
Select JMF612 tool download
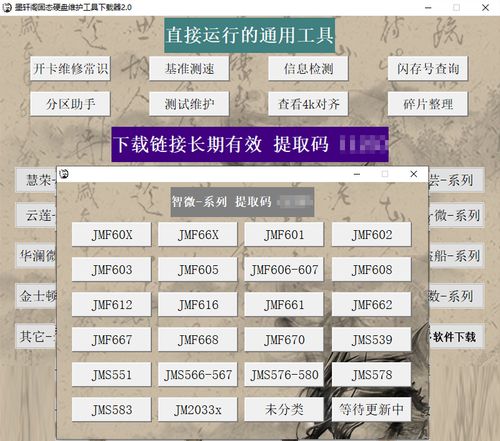tap(111, 304)
